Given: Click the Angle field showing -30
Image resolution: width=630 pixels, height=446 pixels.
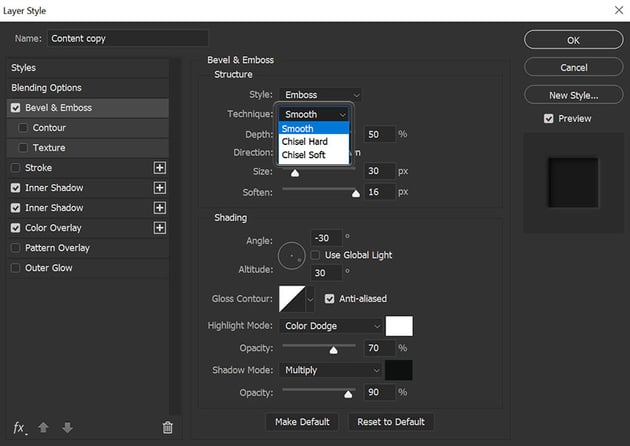Looking at the screenshot, I should point(326,238).
